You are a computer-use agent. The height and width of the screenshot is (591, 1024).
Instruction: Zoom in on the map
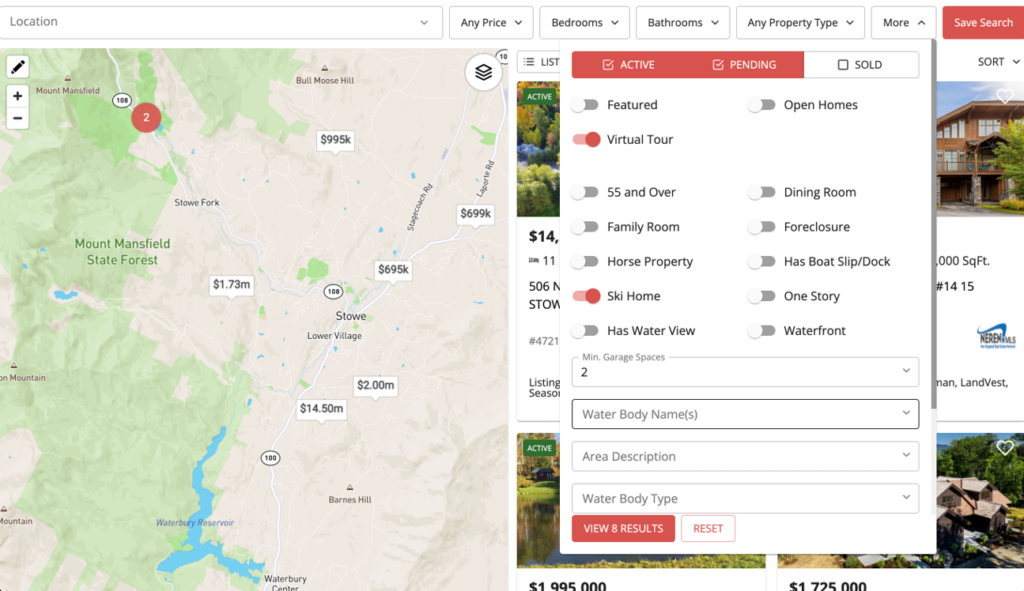[18, 96]
